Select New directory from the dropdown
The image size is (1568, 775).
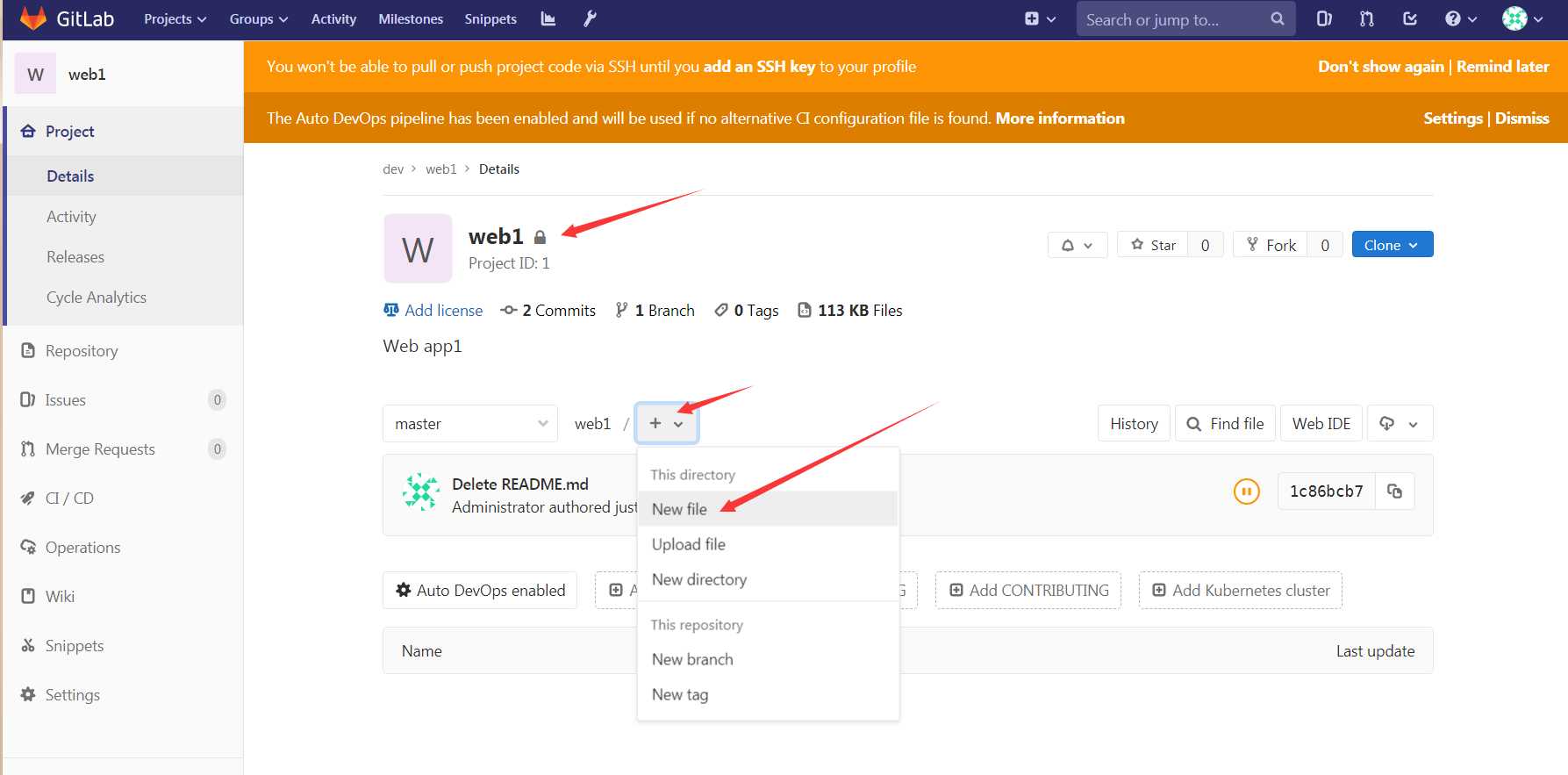[768, 579]
